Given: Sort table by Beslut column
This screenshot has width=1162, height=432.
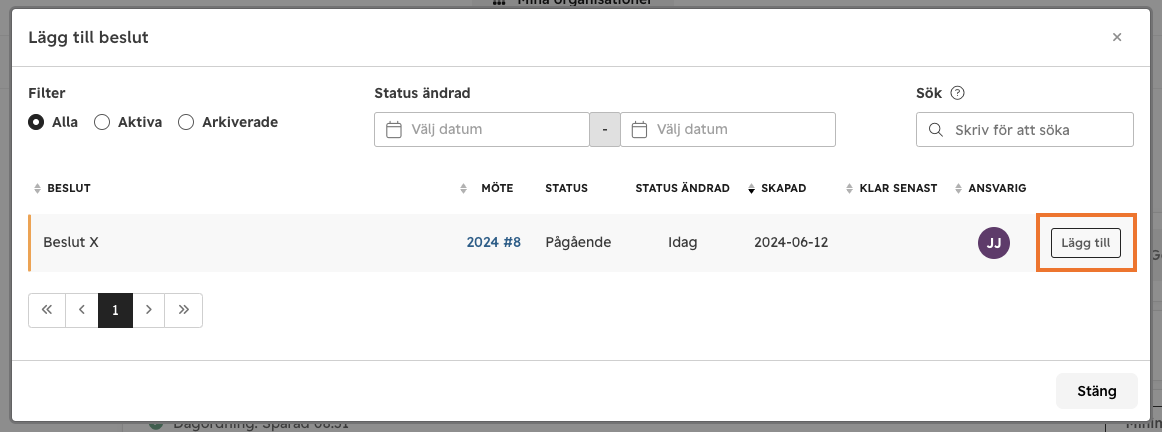Looking at the screenshot, I should tap(62, 188).
